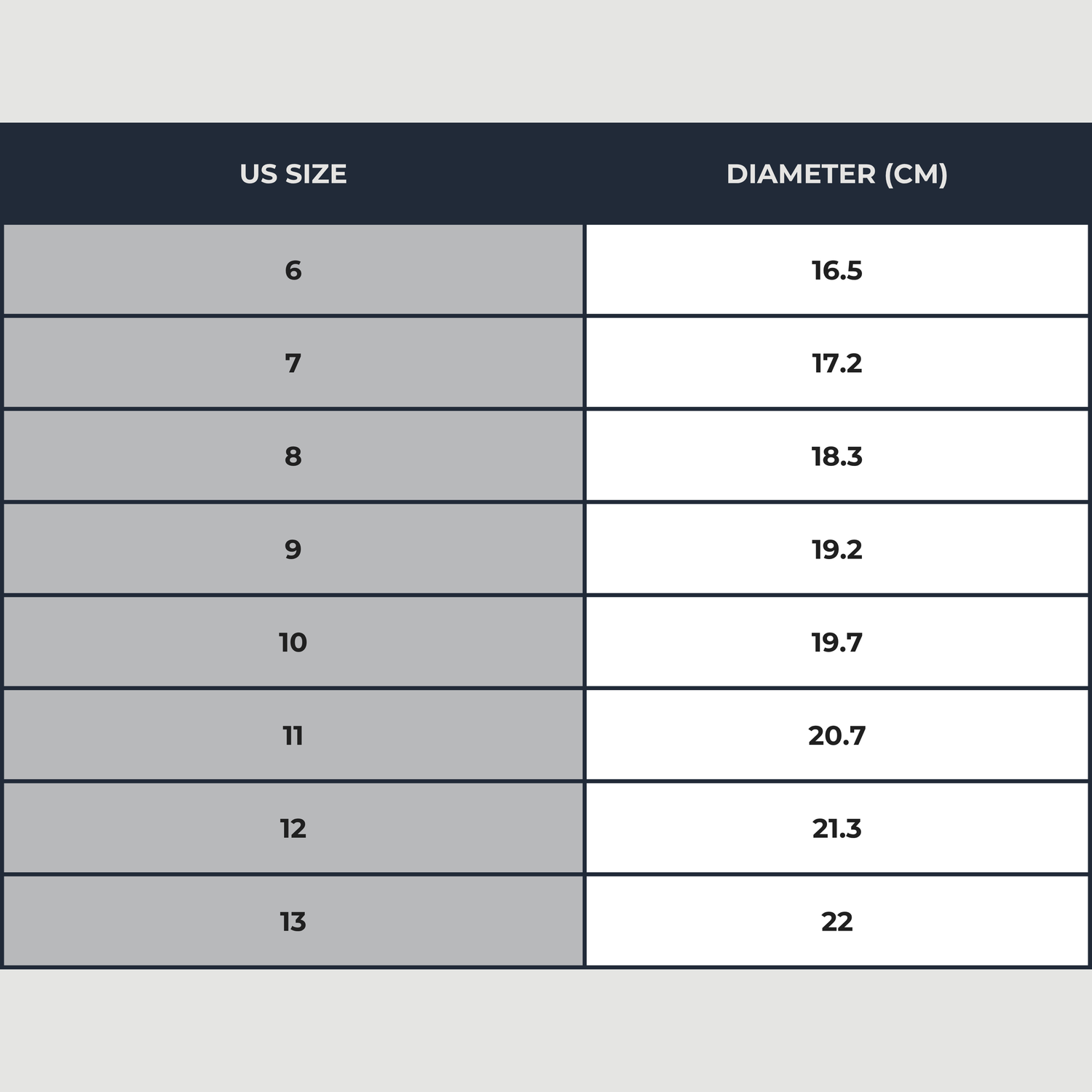Click the 17.2 diameter value

coord(836,363)
